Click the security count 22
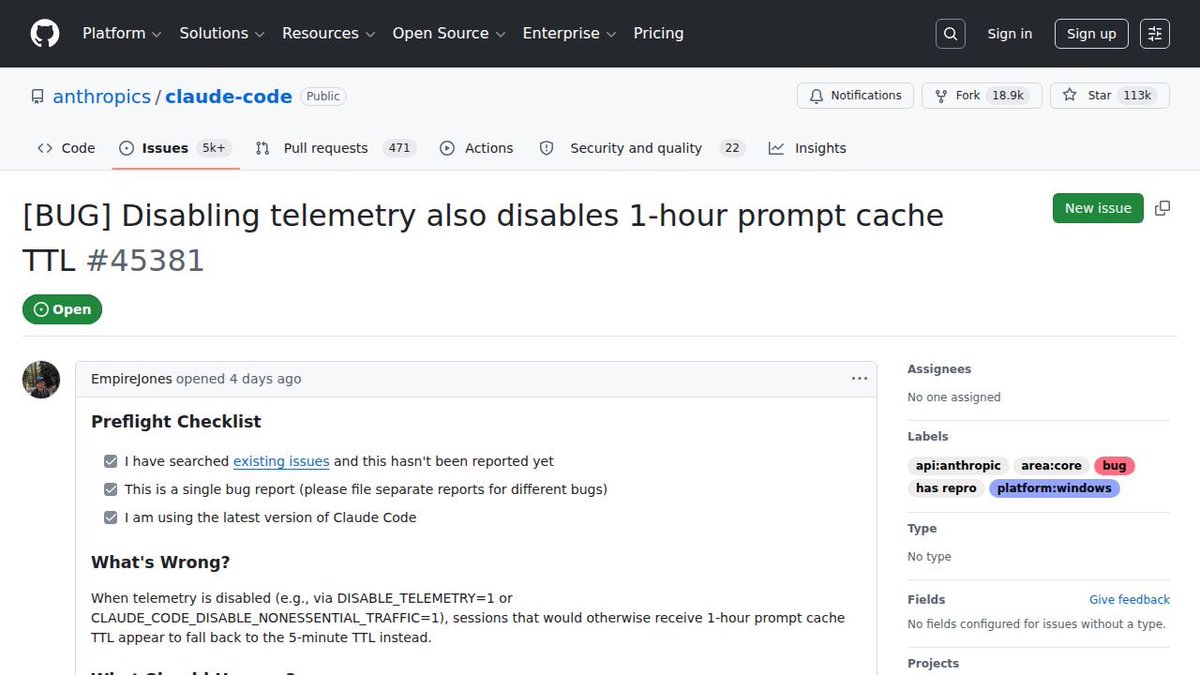 coord(732,148)
